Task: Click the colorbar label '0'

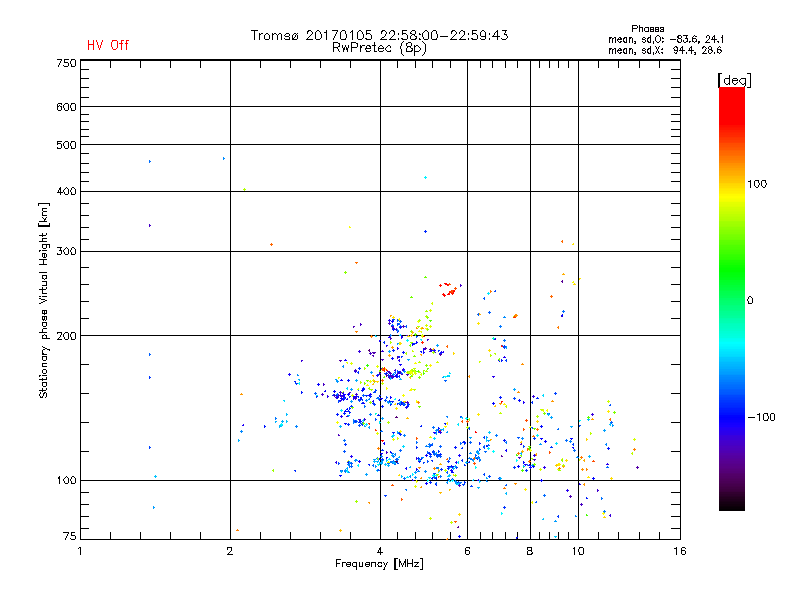Action: click(x=749, y=300)
